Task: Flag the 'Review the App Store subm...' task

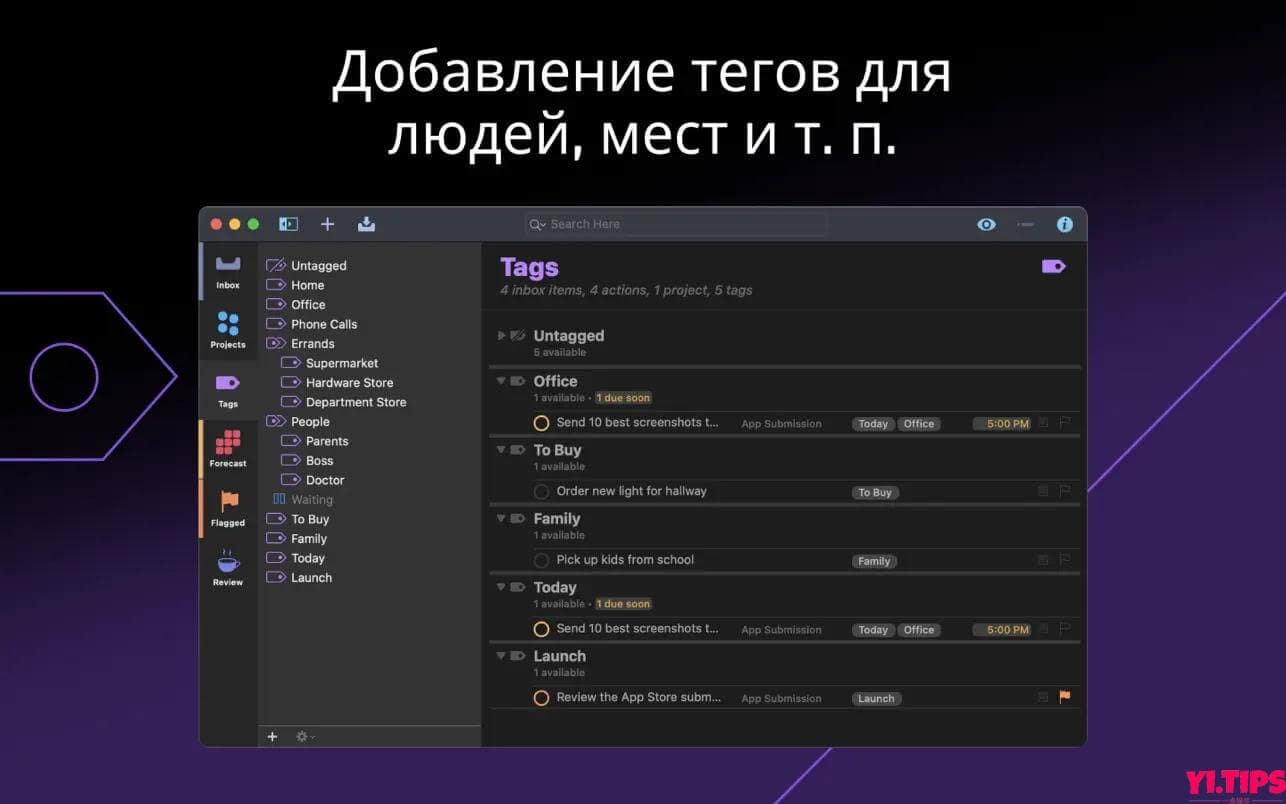Action: pyautogui.click(x=1066, y=698)
